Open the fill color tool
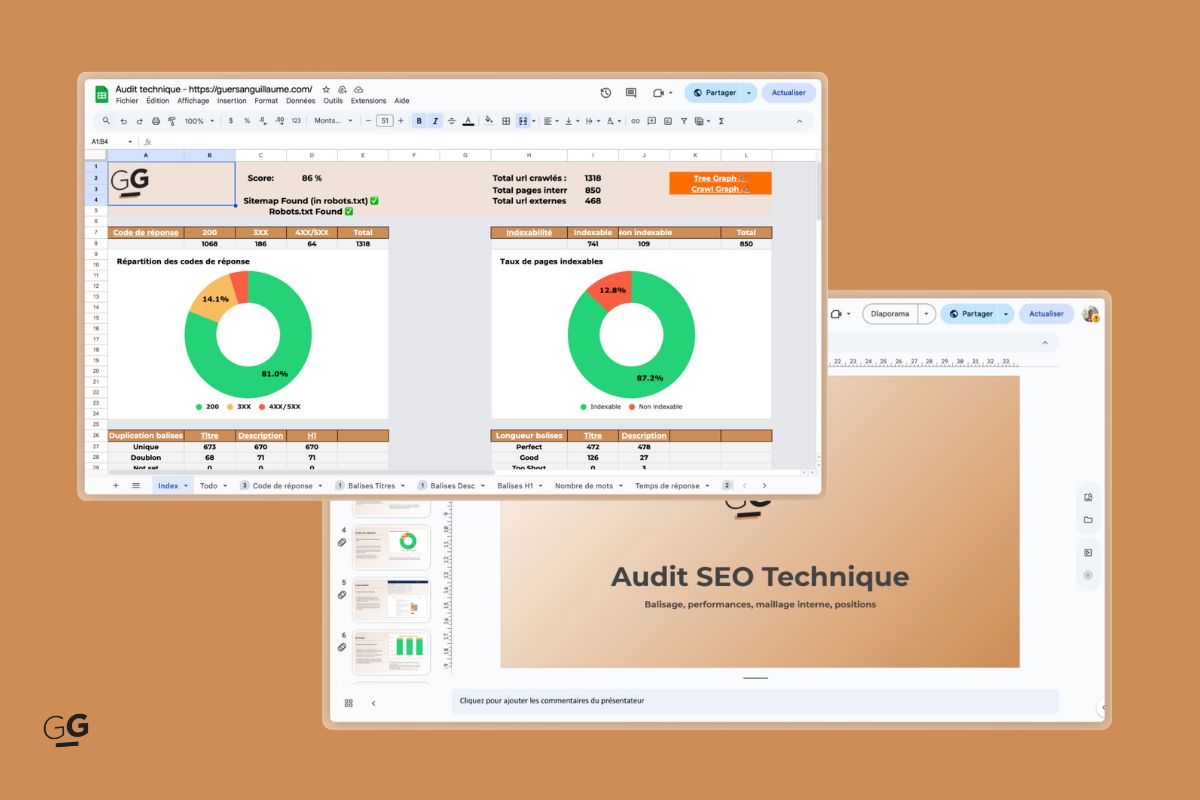Viewport: 1200px width, 800px height. pyautogui.click(x=488, y=121)
